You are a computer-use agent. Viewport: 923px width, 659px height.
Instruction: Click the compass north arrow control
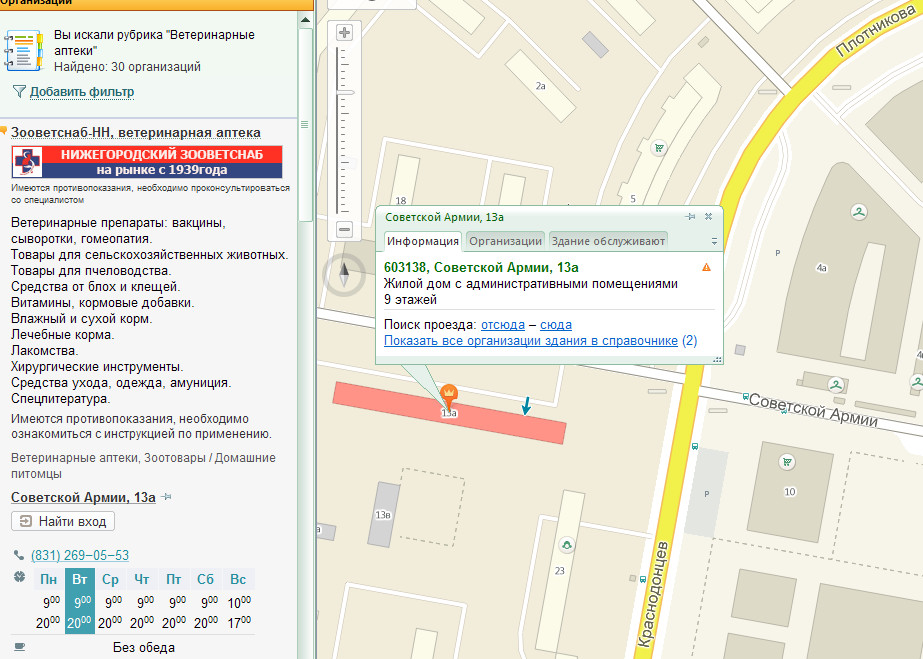345,271
